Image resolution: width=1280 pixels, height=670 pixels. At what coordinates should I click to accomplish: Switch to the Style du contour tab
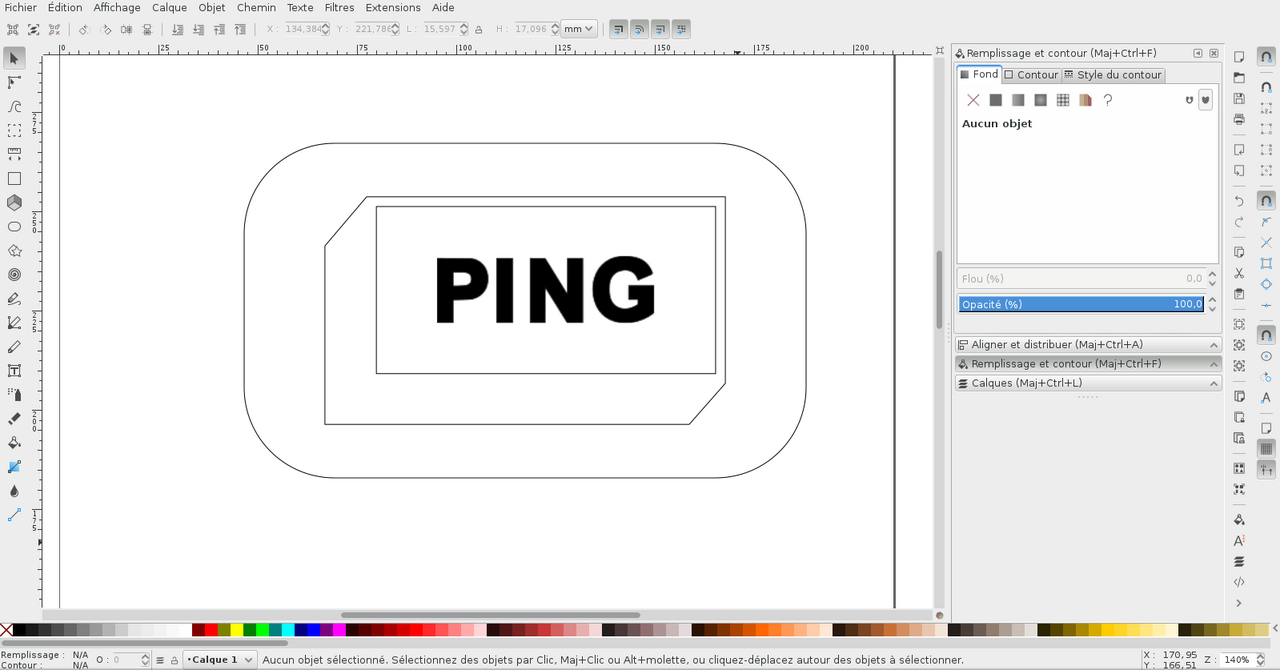(x=1113, y=75)
